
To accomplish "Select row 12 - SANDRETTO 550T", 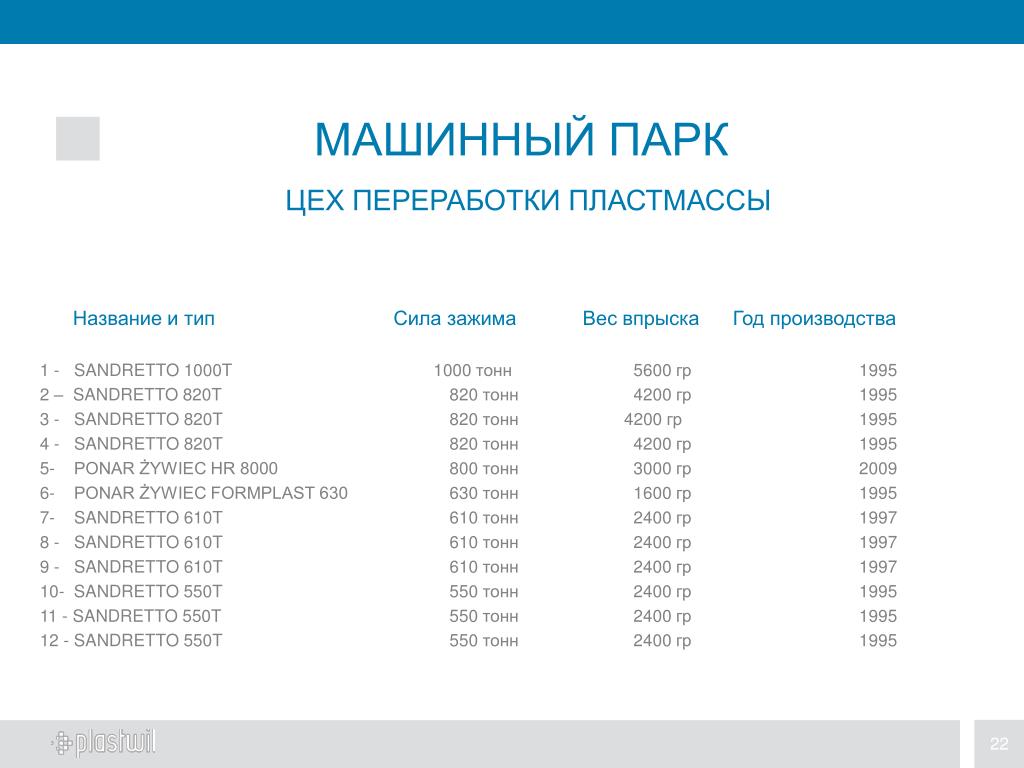I will tap(468, 641).
